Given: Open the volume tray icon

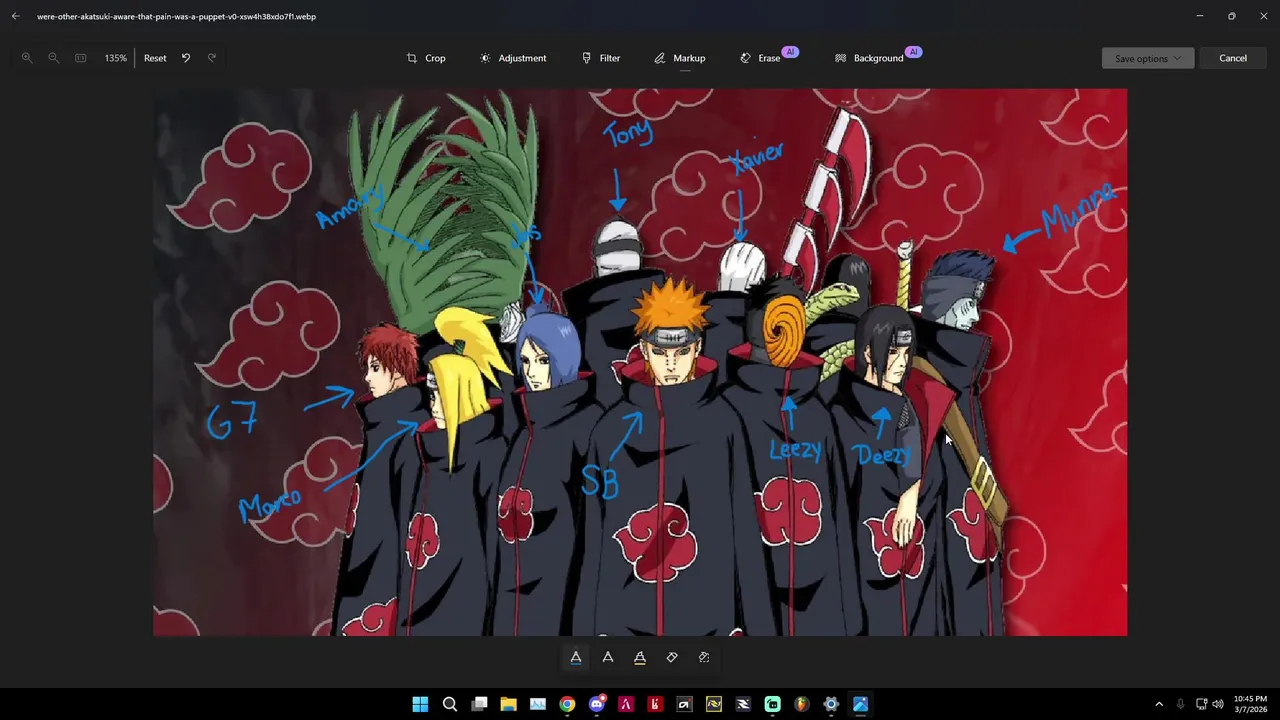Looking at the screenshot, I should [x=1219, y=704].
